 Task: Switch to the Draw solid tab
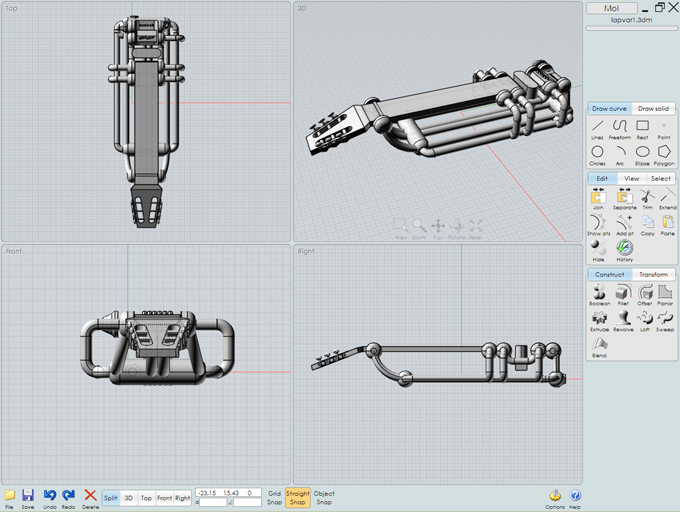(x=654, y=108)
